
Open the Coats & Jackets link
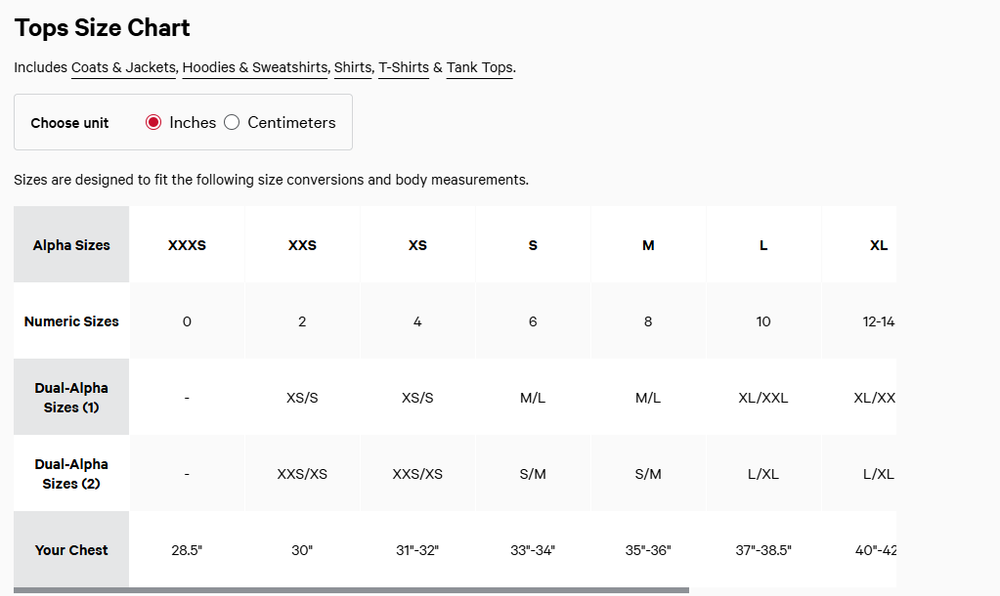pyautogui.click(x=123, y=68)
